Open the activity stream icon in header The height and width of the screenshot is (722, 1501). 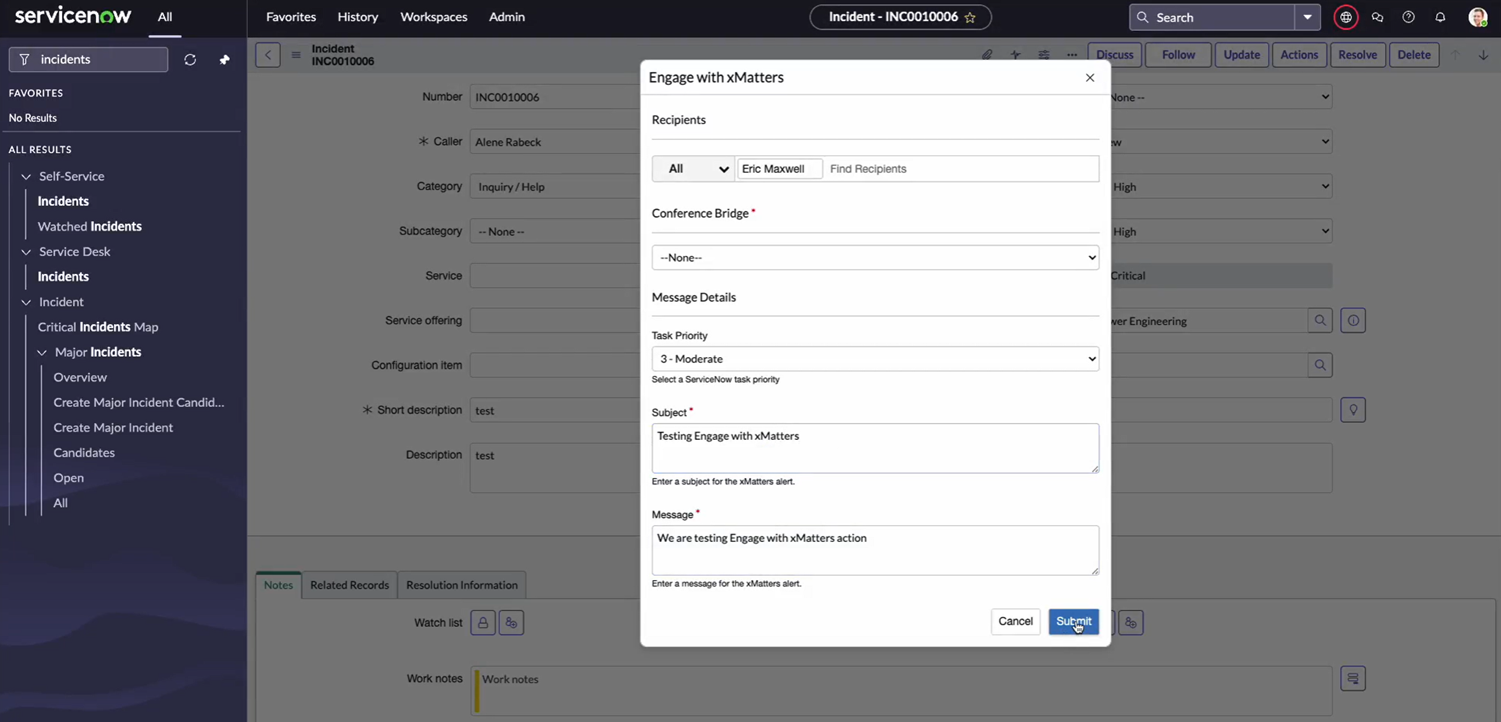(x=1015, y=55)
